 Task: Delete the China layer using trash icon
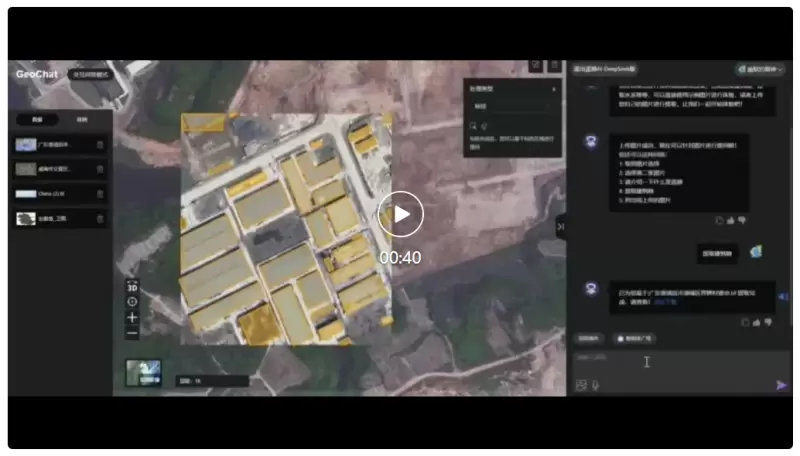click(x=100, y=193)
